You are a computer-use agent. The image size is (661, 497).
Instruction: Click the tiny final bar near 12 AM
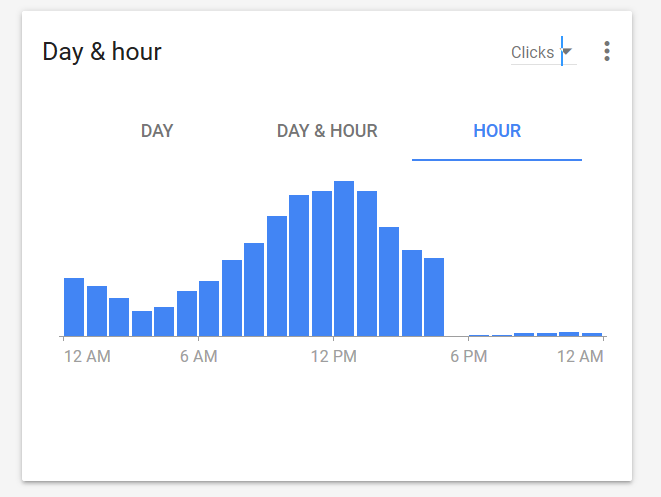click(592, 335)
